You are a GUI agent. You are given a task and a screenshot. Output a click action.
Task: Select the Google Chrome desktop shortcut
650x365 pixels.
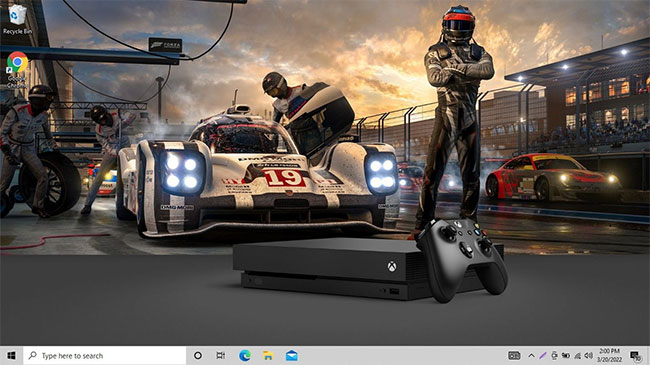pyautogui.click(x=17, y=69)
